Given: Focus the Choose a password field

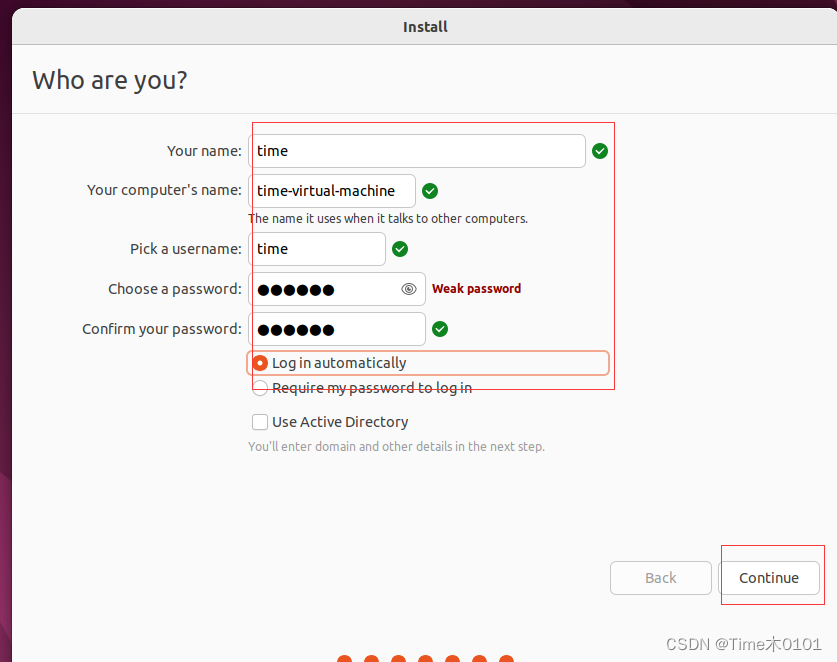Looking at the screenshot, I should tap(337, 289).
